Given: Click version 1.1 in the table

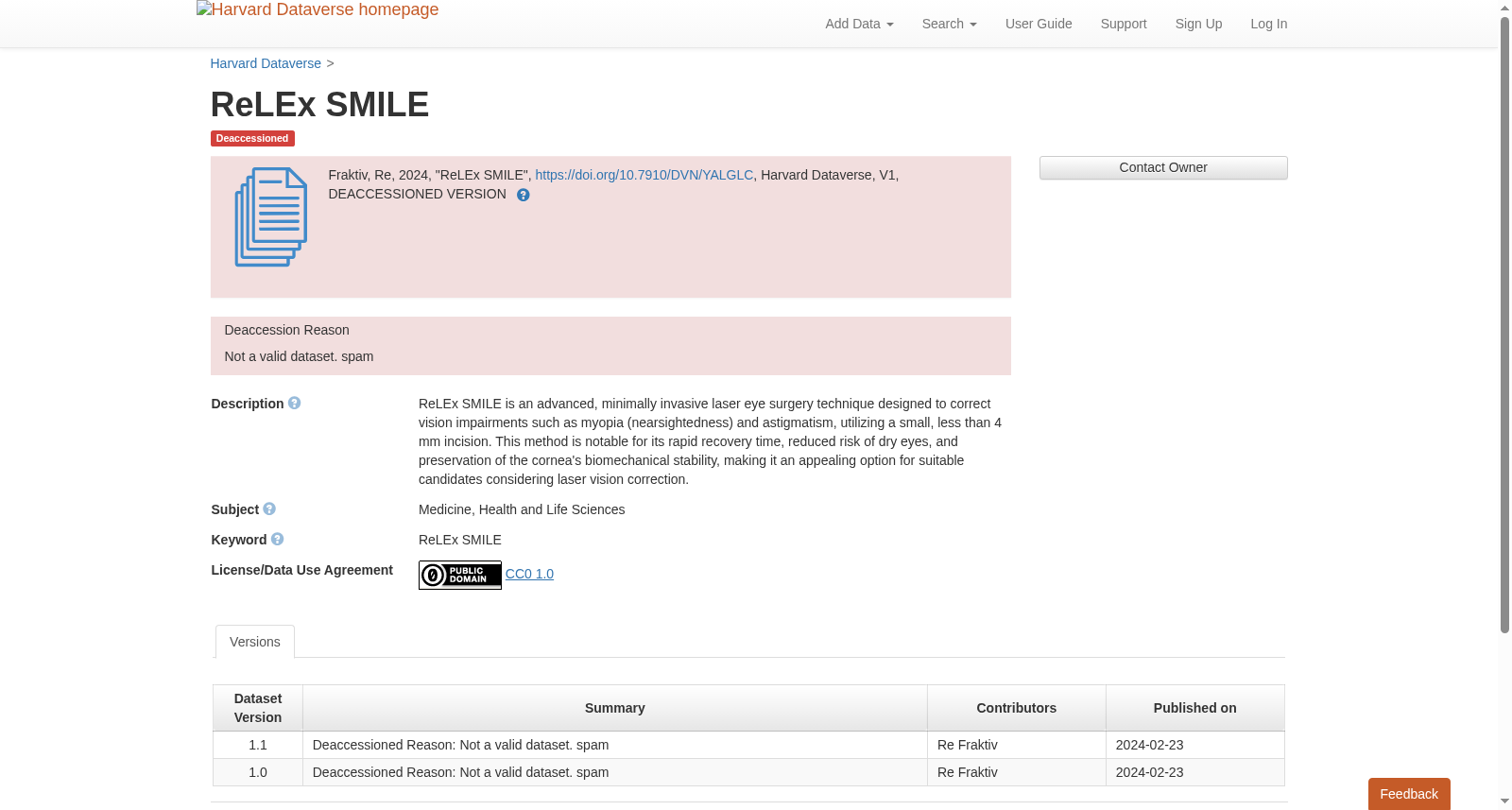Looking at the screenshot, I should (x=258, y=745).
